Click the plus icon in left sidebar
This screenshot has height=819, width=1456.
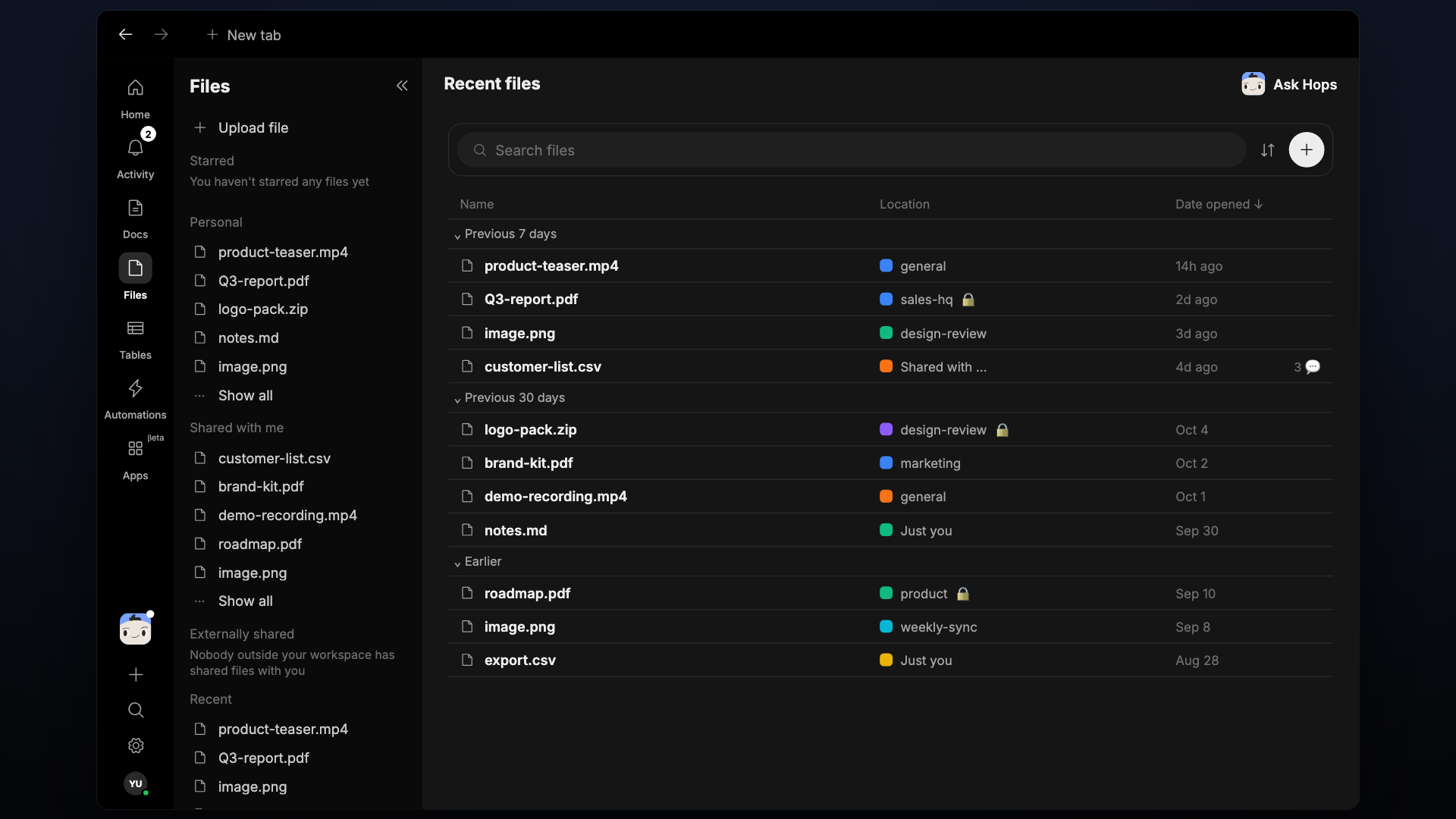point(136,674)
